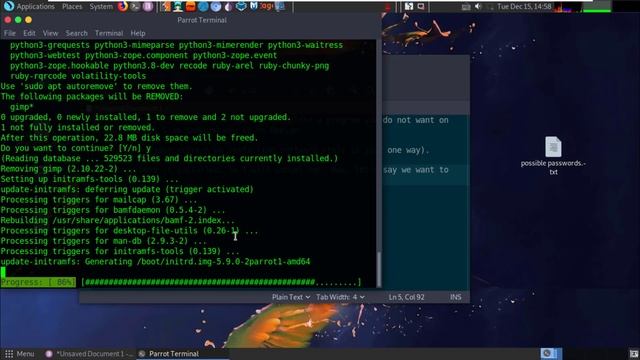Click the 'update-initramfs: Generating' terminal line
Screen dimensions: 640x360
pyautogui.click(x=155, y=262)
